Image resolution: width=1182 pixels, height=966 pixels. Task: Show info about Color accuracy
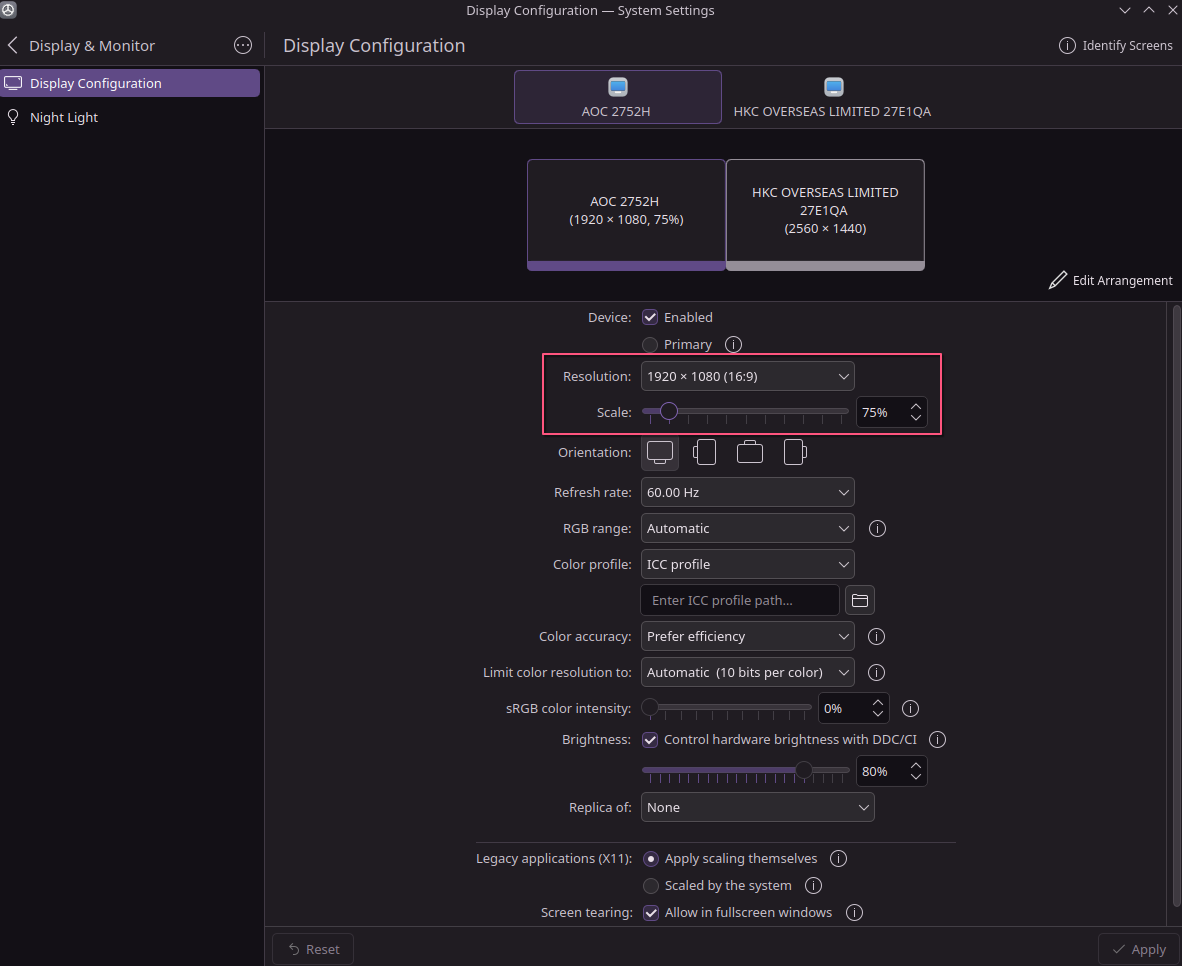pyautogui.click(x=876, y=636)
